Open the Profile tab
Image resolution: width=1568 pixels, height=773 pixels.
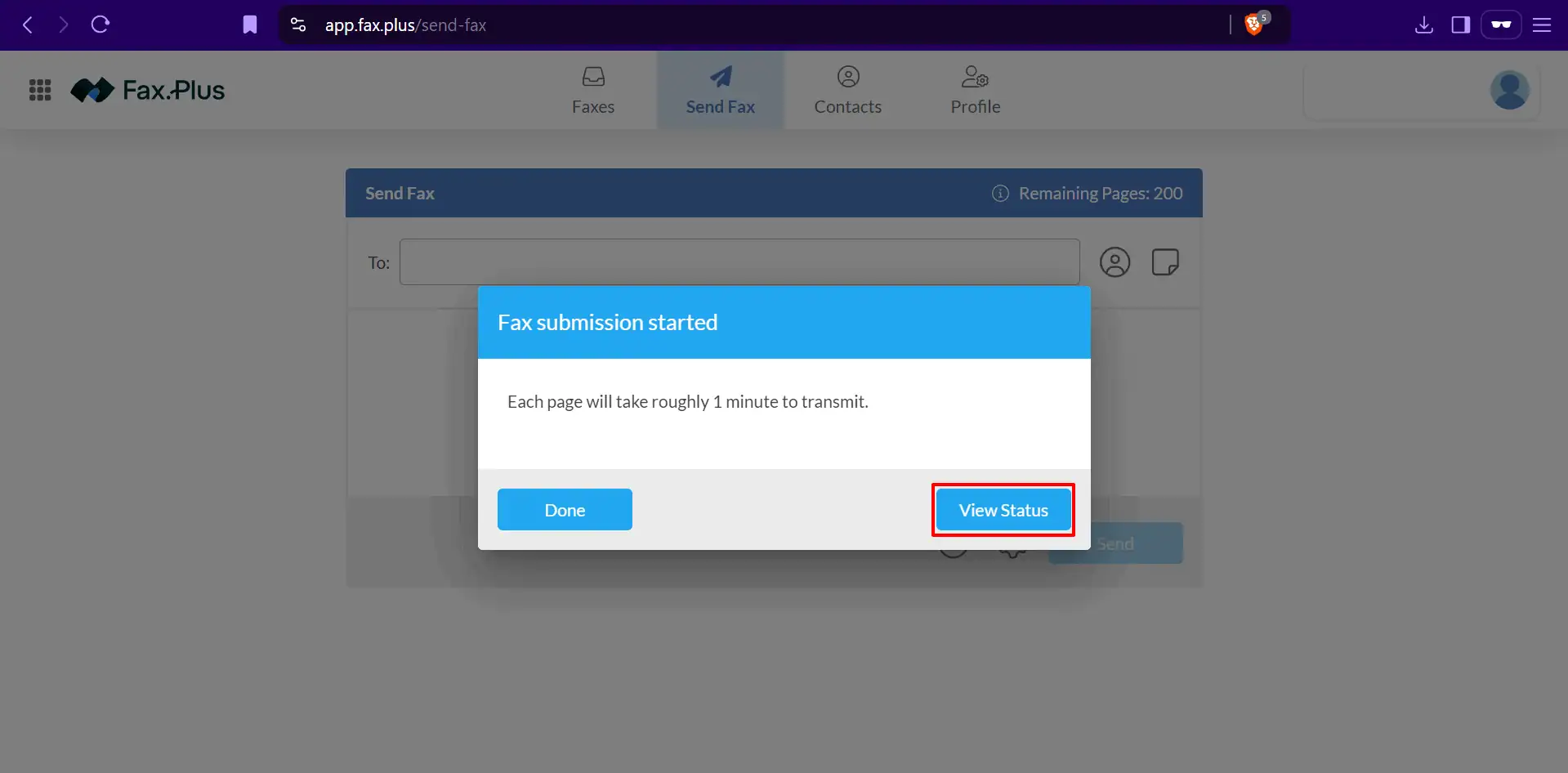pos(975,91)
